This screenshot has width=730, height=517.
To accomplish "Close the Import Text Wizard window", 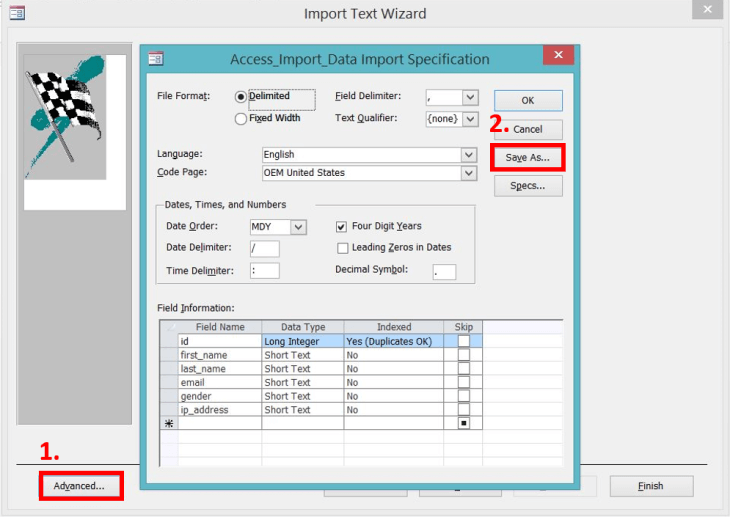I will (x=707, y=9).
